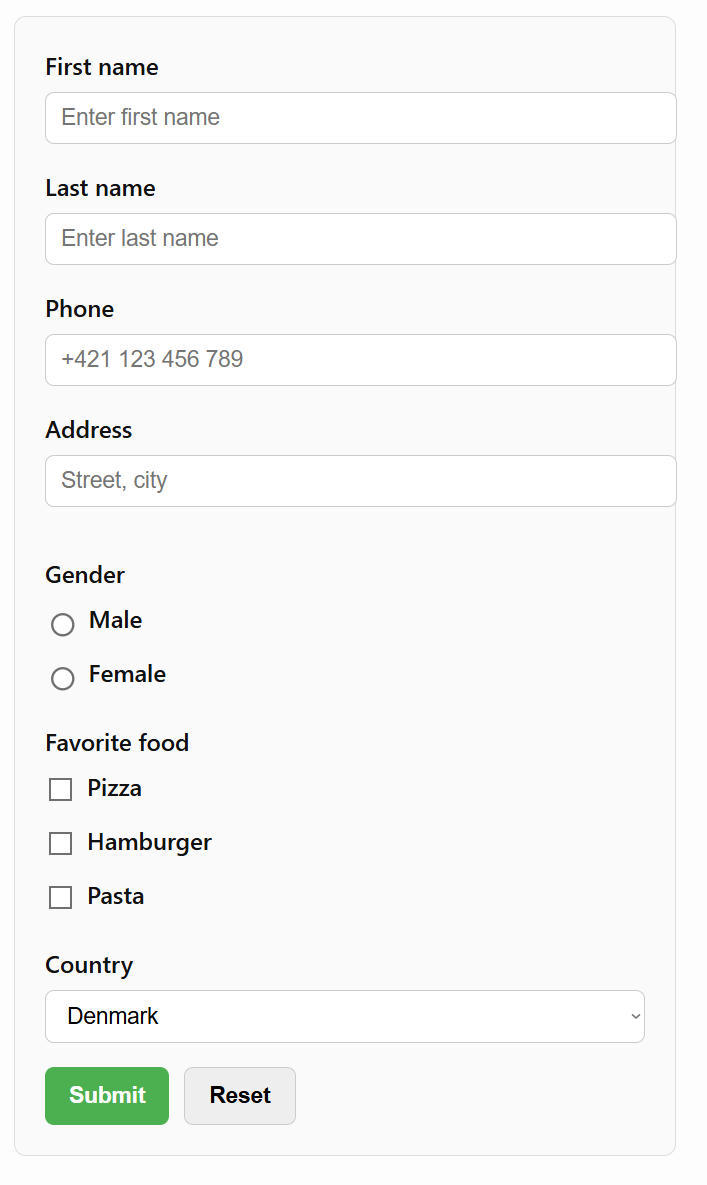The width and height of the screenshot is (707, 1185).
Task: Click the Gender section heading
Action: click(85, 575)
